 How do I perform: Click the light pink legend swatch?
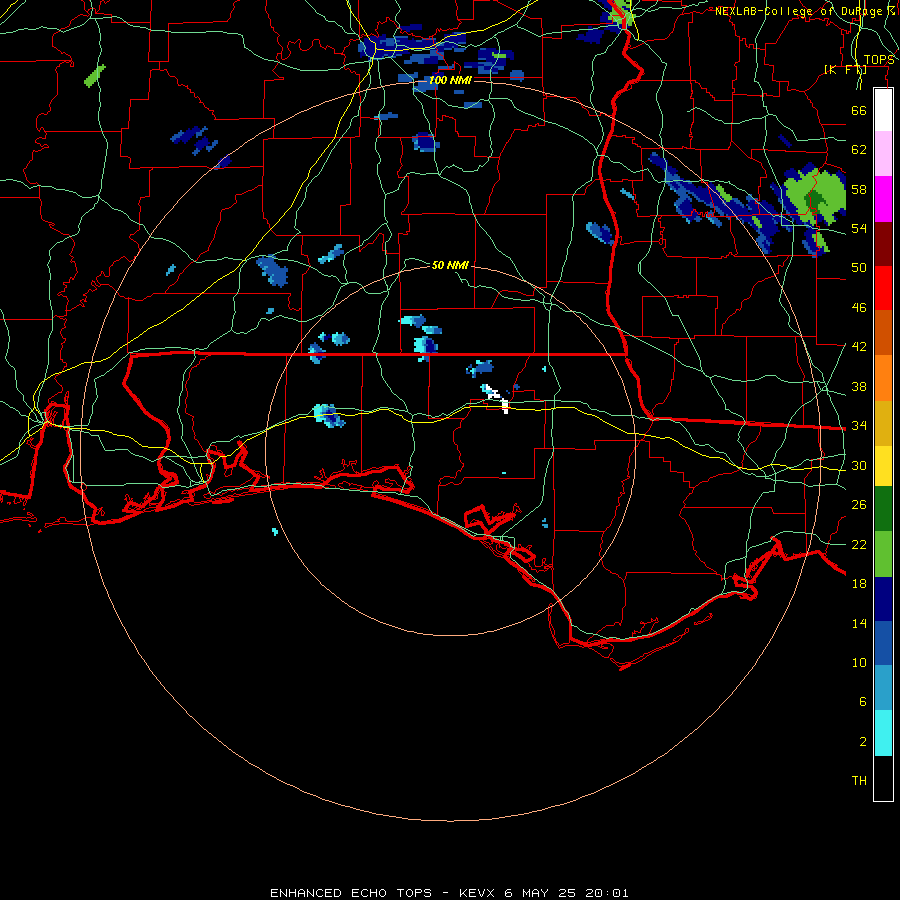coord(883,153)
